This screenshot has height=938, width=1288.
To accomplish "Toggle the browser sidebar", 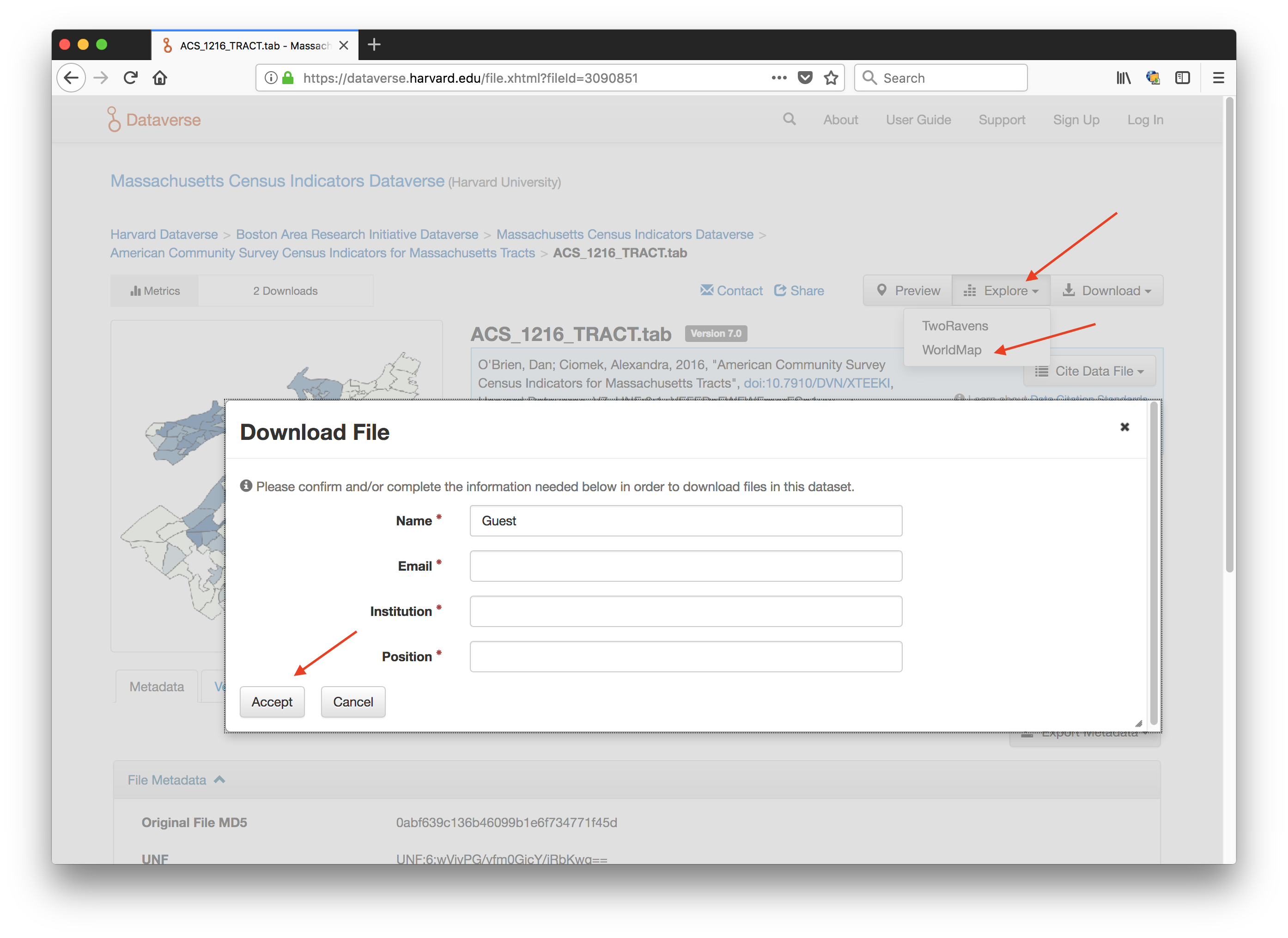I will coord(1182,78).
